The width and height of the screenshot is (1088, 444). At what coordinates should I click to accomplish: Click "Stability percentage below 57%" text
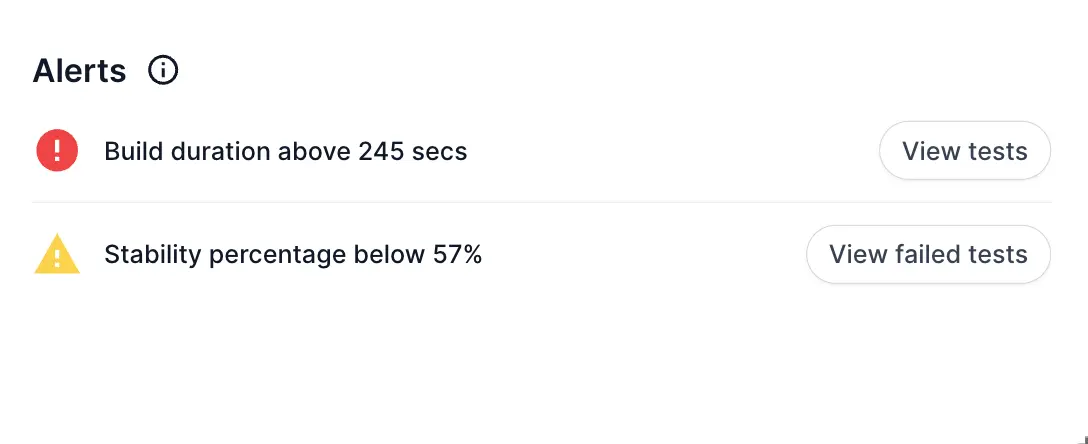tap(293, 255)
